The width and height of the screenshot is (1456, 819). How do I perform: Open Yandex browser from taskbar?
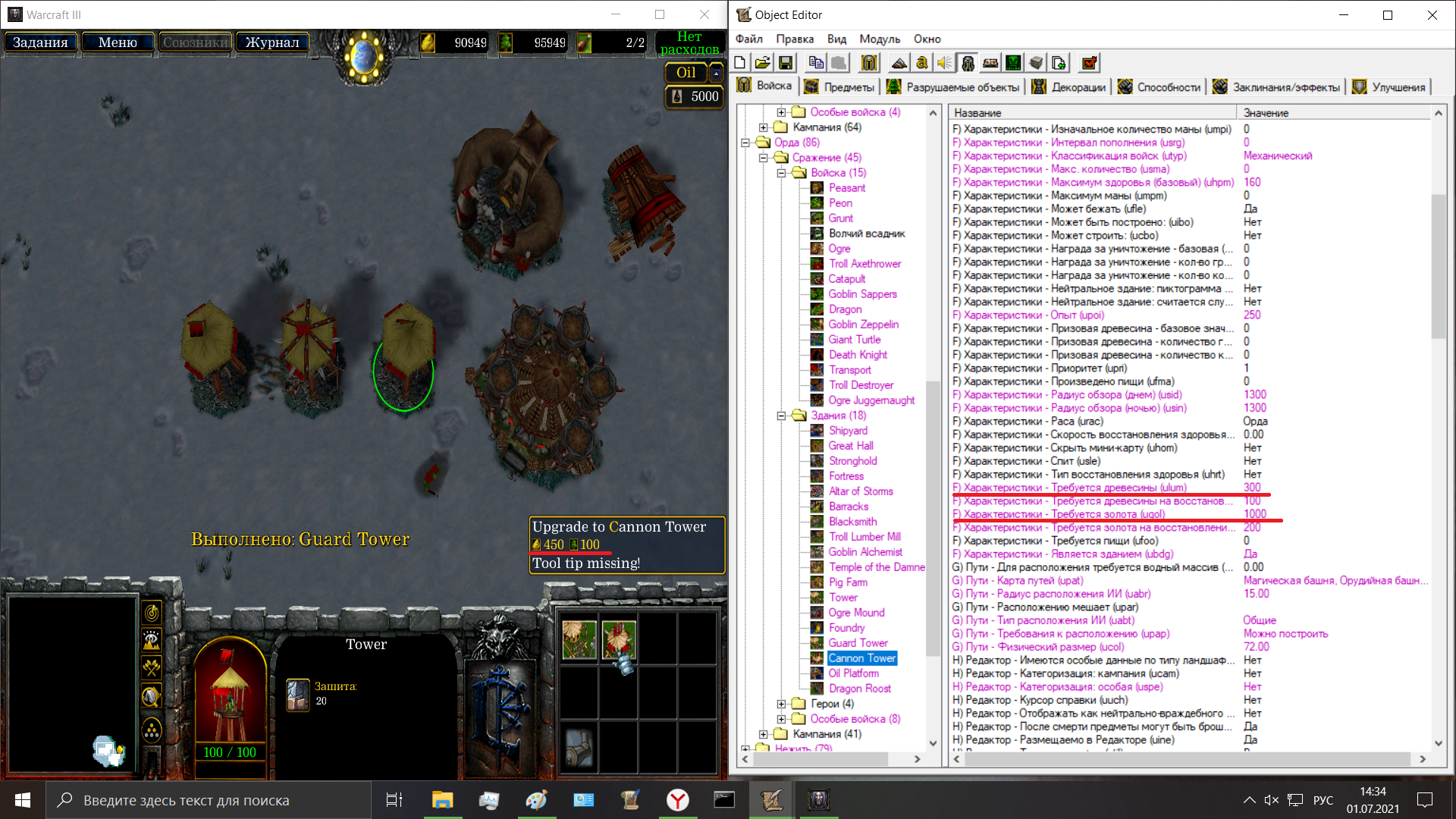[x=677, y=800]
